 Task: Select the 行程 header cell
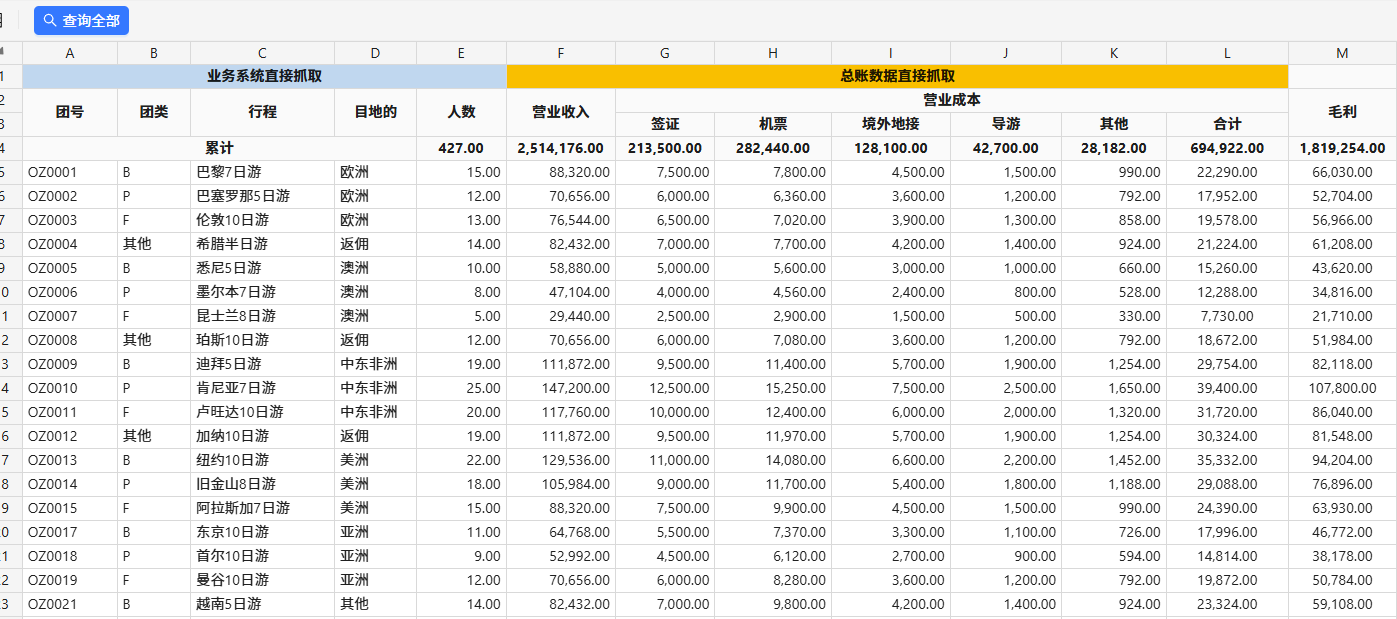pyautogui.click(x=262, y=112)
